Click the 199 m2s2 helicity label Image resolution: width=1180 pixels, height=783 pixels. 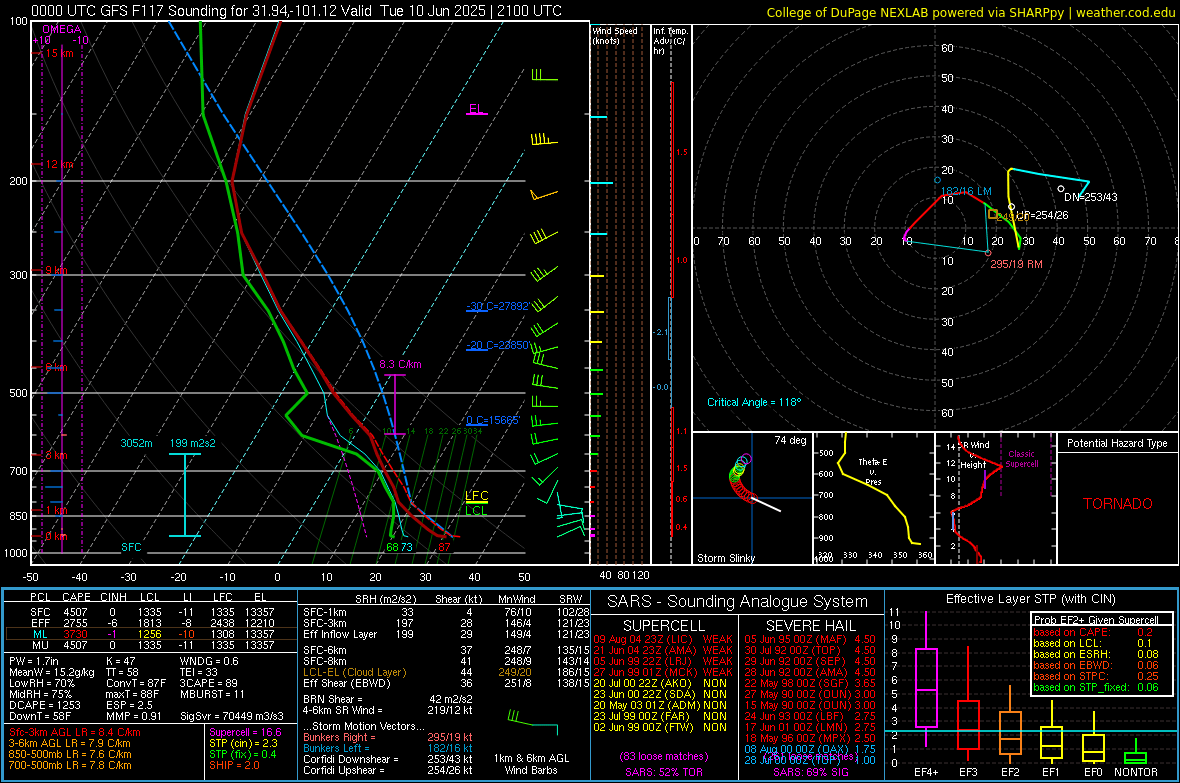click(x=193, y=443)
